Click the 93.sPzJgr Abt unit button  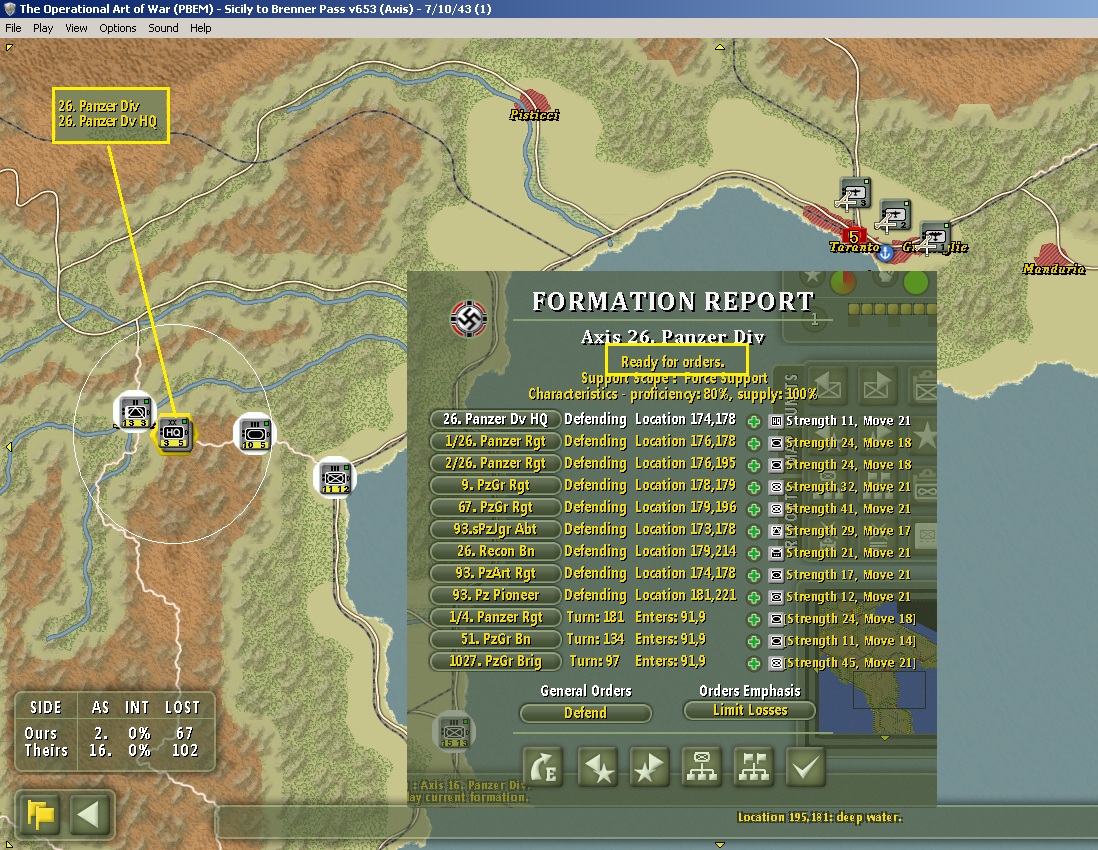495,529
